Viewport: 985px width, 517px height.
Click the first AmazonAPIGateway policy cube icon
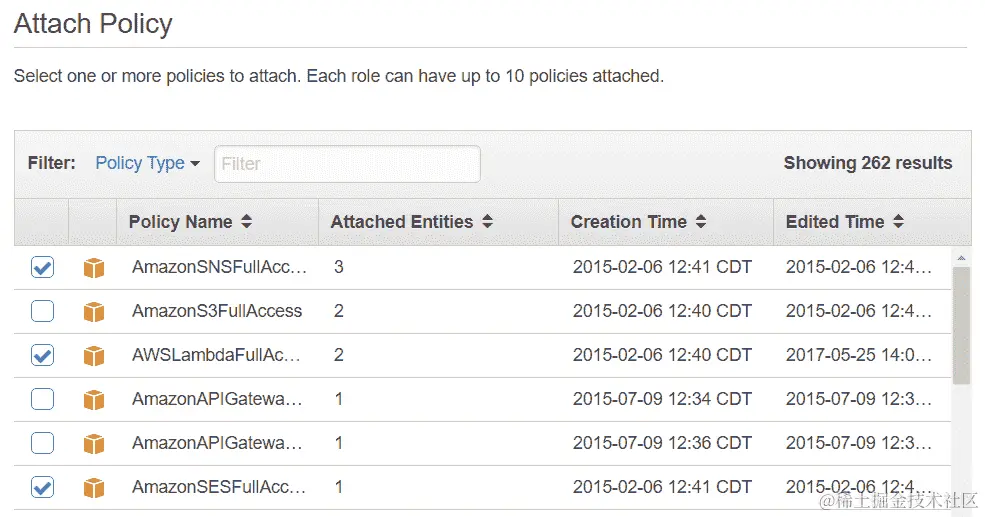(94, 400)
